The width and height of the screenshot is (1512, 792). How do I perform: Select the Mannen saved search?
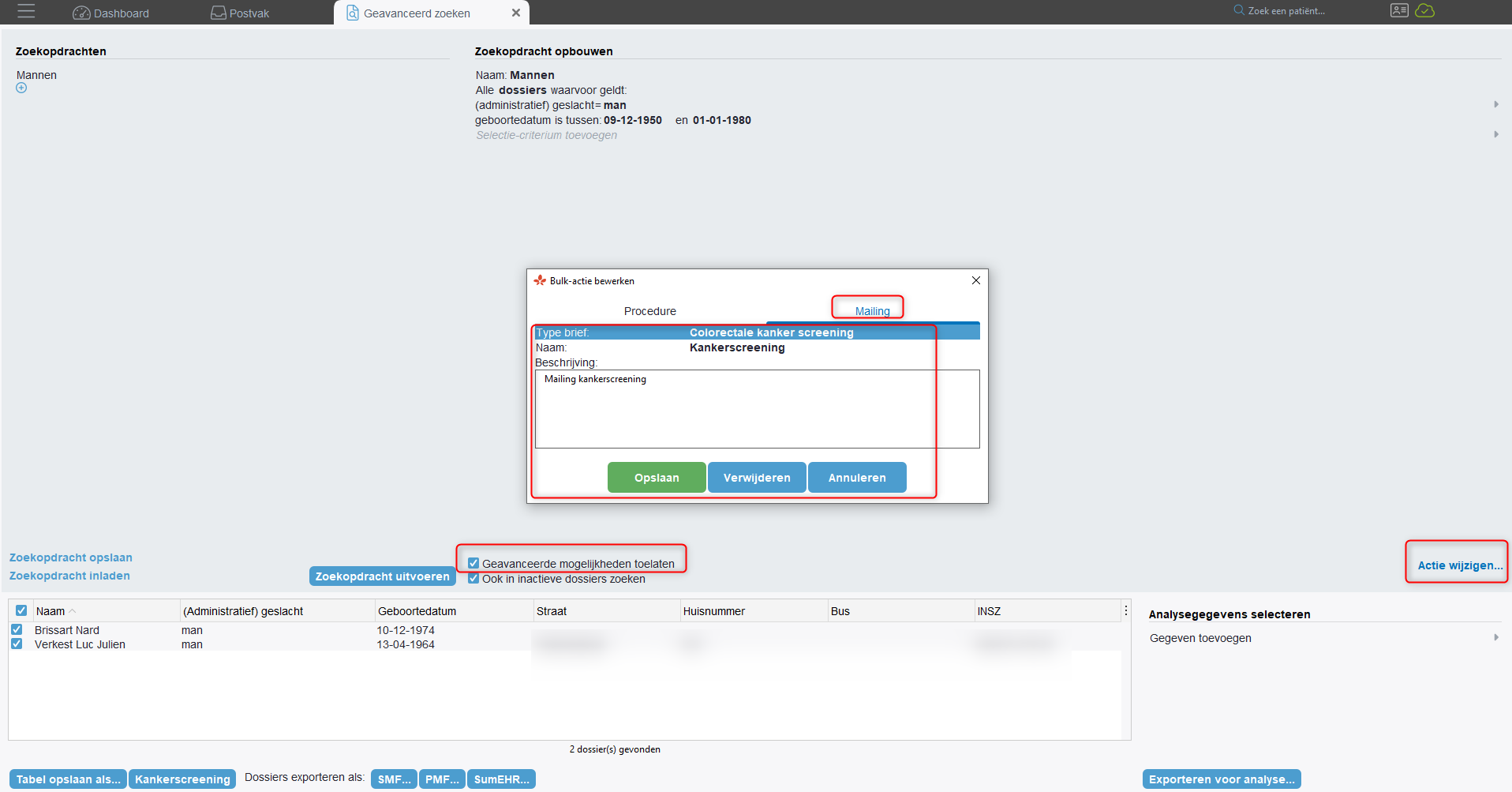(x=36, y=75)
